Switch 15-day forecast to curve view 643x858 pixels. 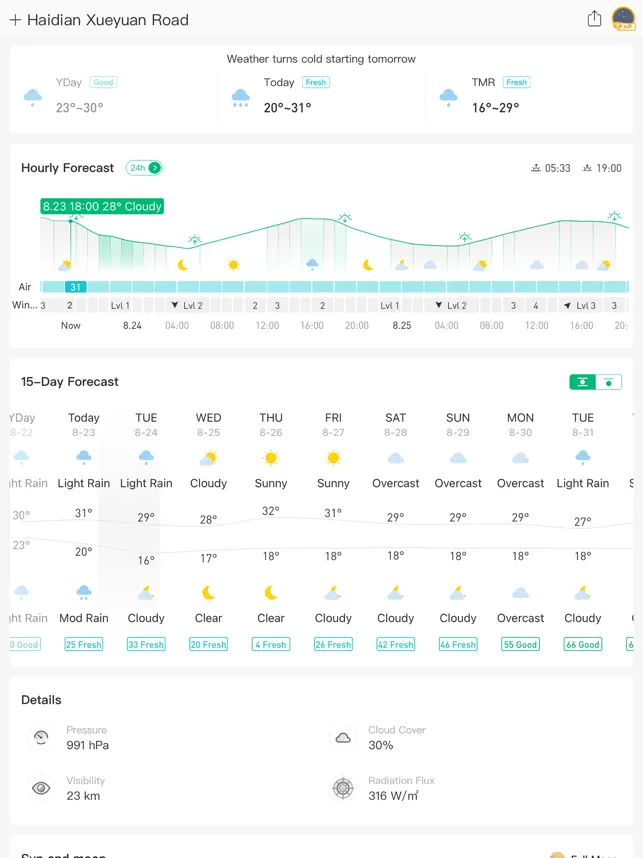[x=582, y=382]
